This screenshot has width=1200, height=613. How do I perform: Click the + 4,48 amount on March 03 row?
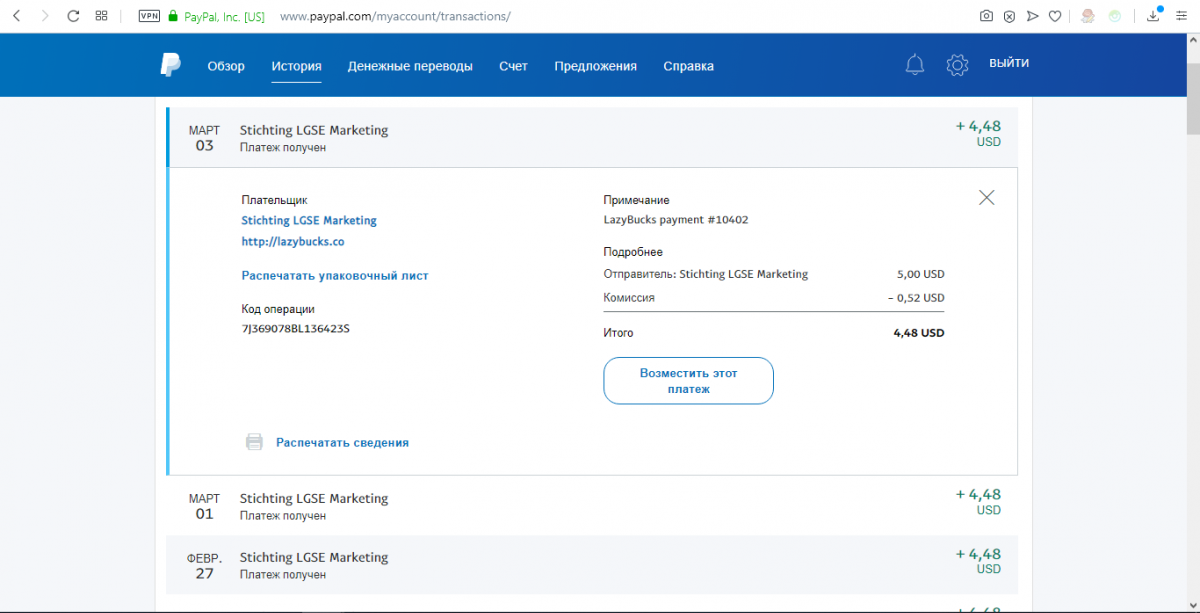978,126
